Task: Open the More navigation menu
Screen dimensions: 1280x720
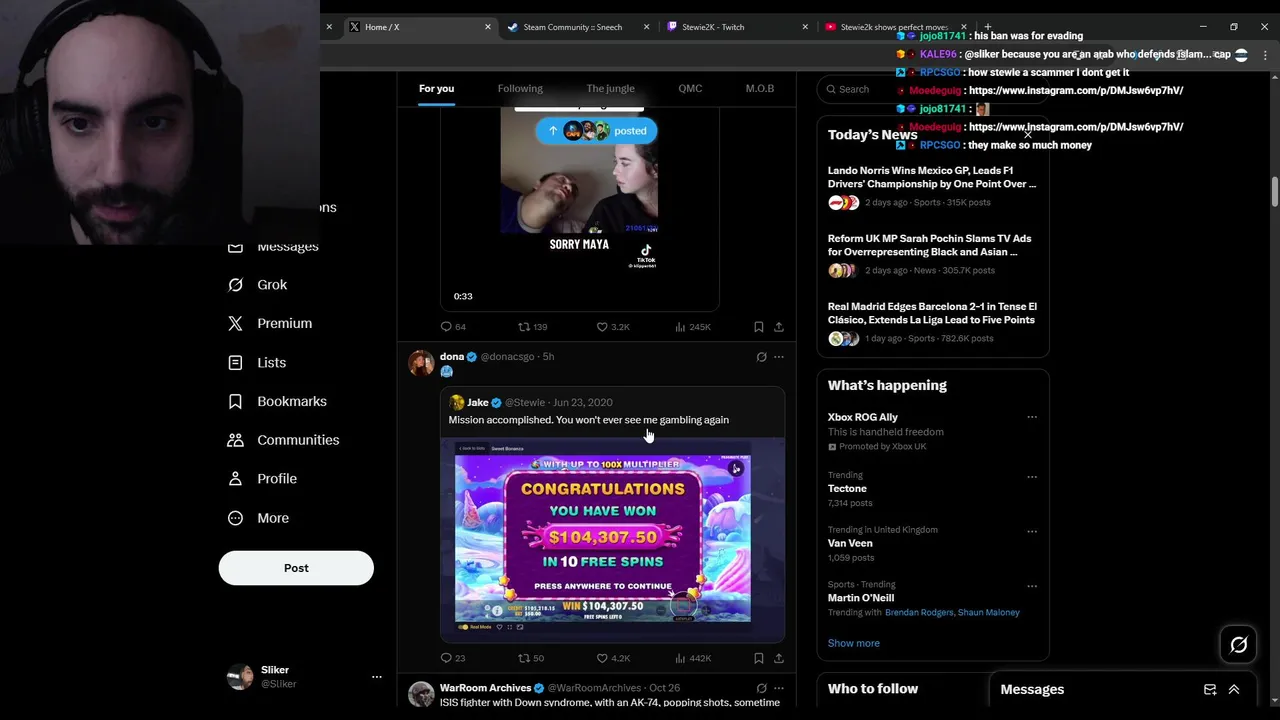Action: [x=258, y=518]
